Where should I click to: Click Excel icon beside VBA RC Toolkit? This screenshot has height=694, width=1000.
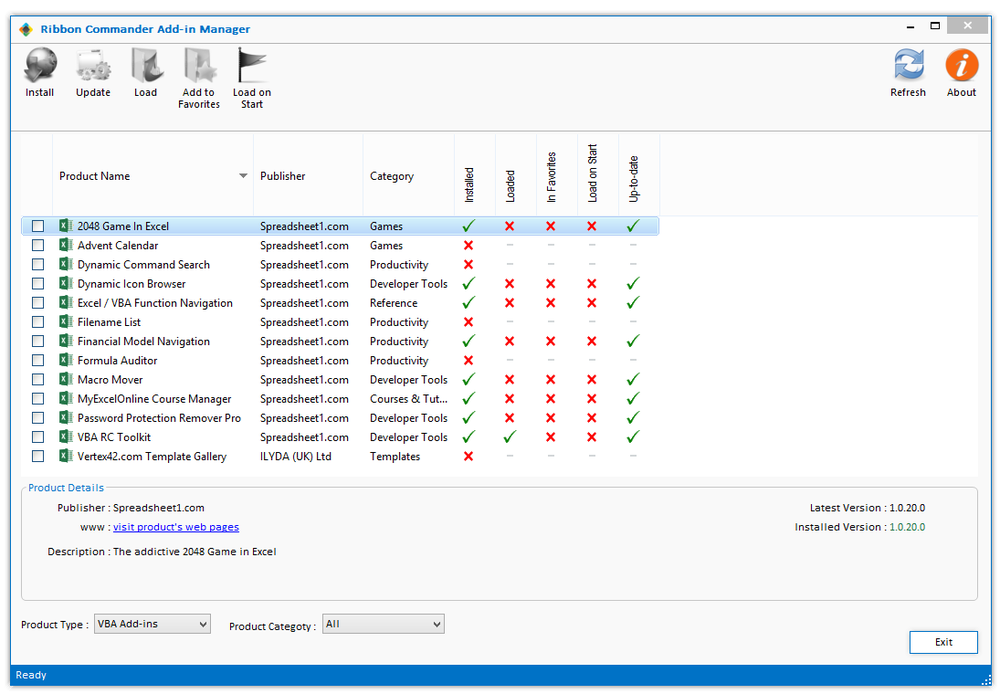tap(66, 436)
